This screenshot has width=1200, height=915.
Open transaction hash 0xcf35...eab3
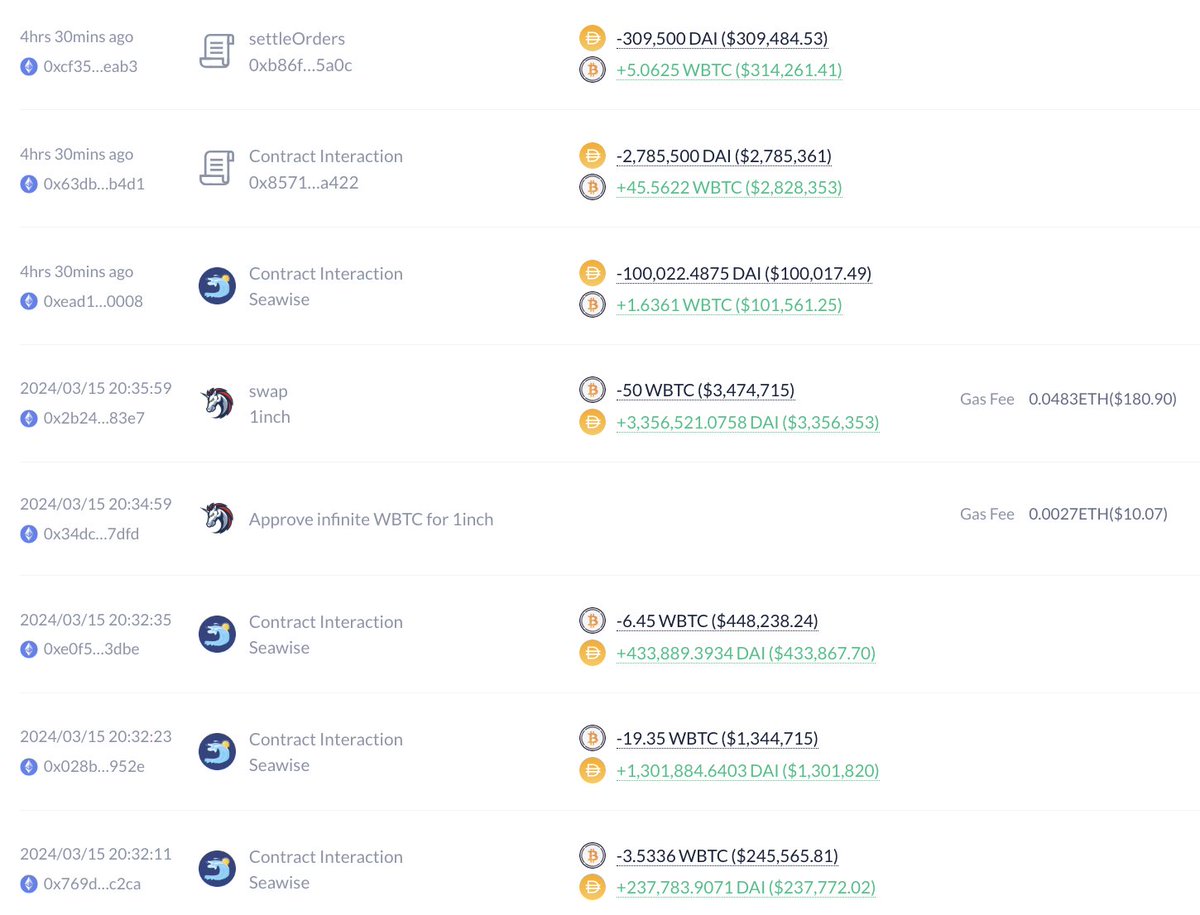pyautogui.click(x=91, y=67)
